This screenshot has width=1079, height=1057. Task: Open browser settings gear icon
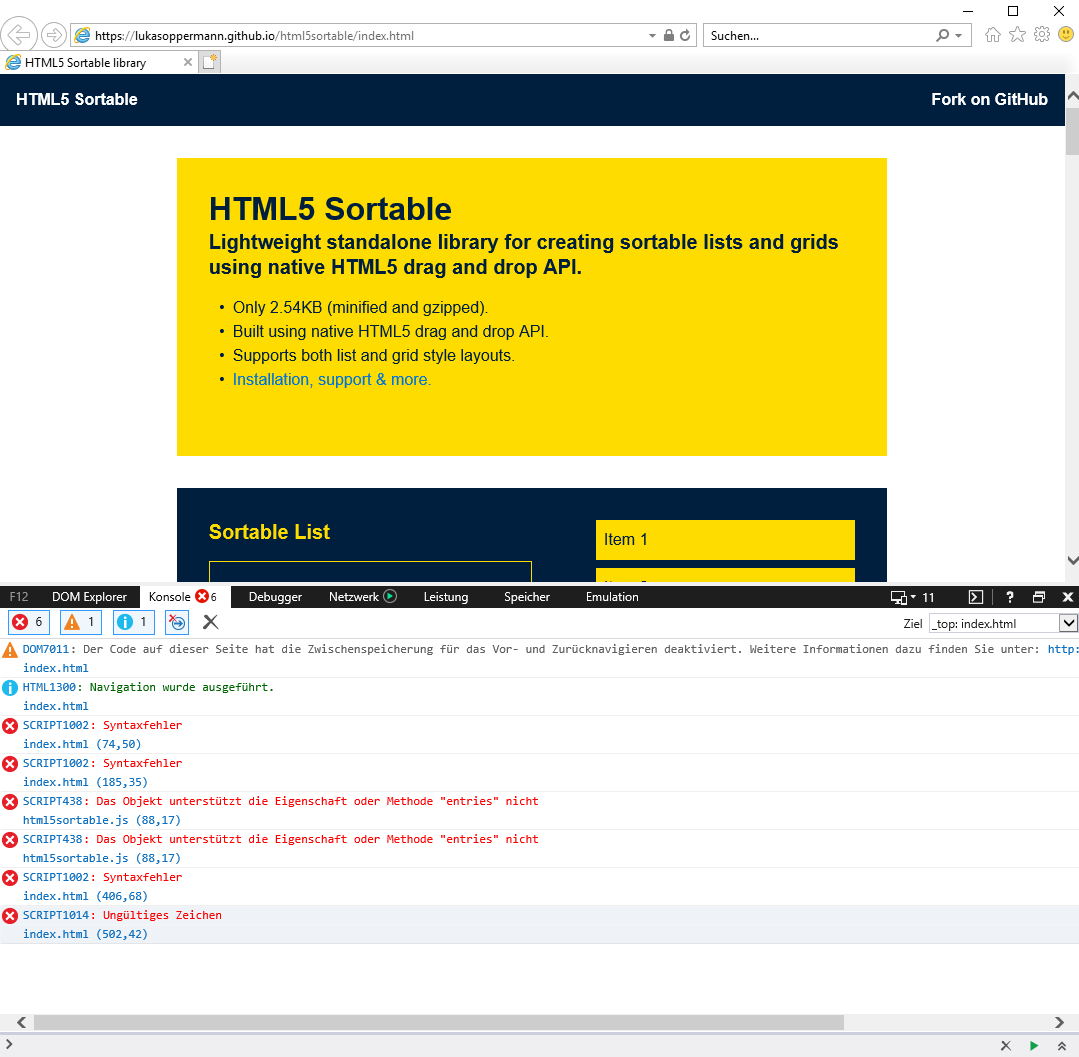click(x=1042, y=34)
